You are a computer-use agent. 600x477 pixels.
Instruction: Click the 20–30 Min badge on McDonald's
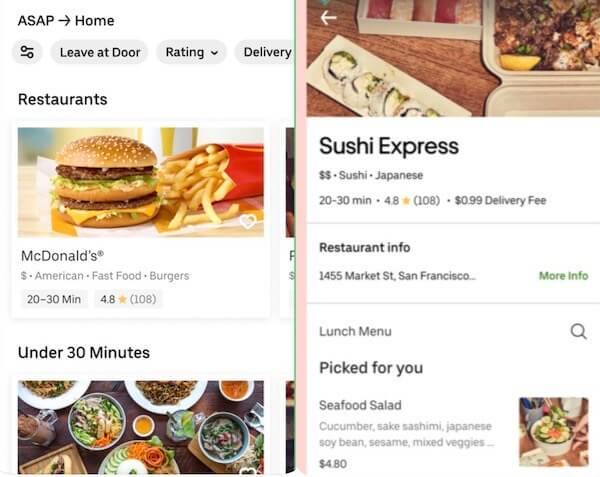coord(54,299)
